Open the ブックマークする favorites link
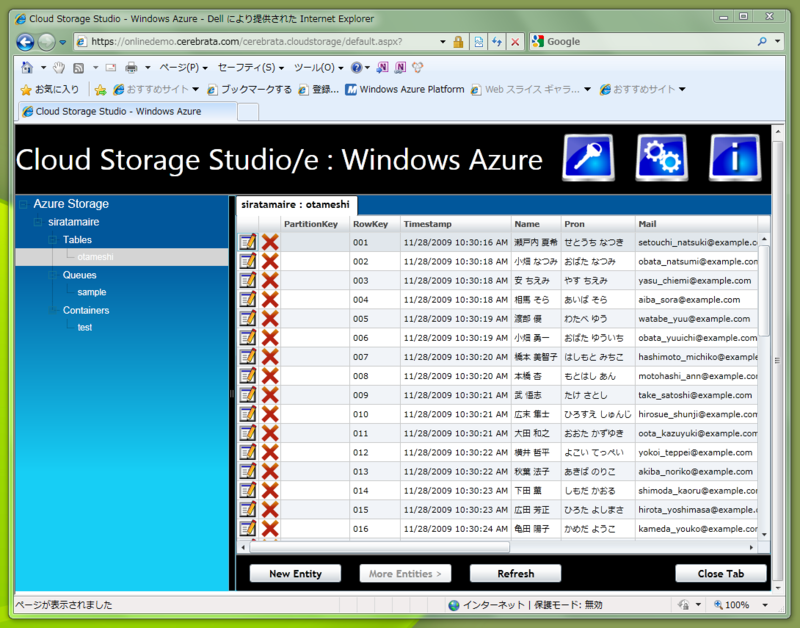Image resolution: width=800 pixels, height=628 pixels. (x=249, y=90)
